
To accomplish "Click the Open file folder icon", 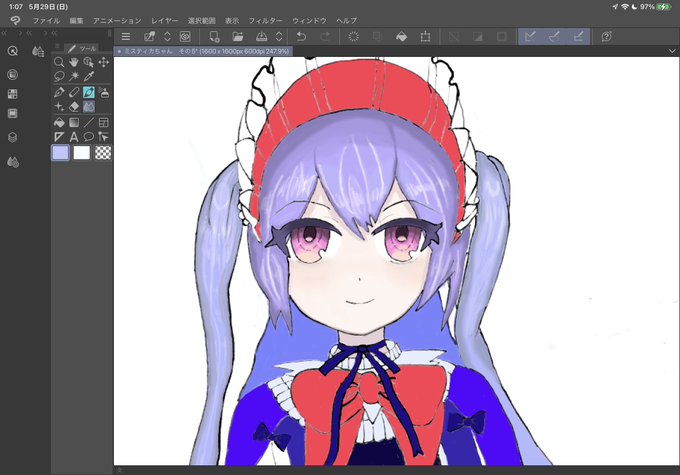I will coord(237,37).
